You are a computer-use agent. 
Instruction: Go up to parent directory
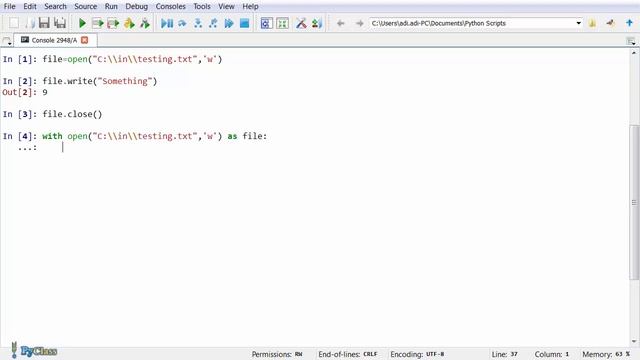(x=629, y=23)
